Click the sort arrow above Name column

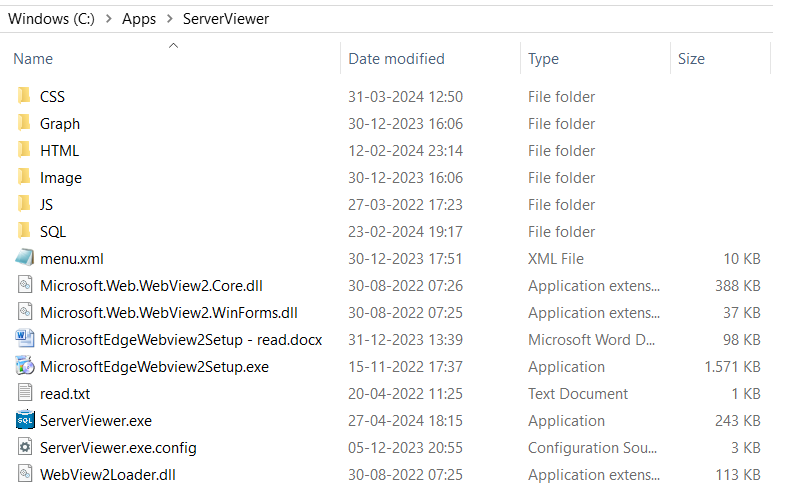coord(174,46)
